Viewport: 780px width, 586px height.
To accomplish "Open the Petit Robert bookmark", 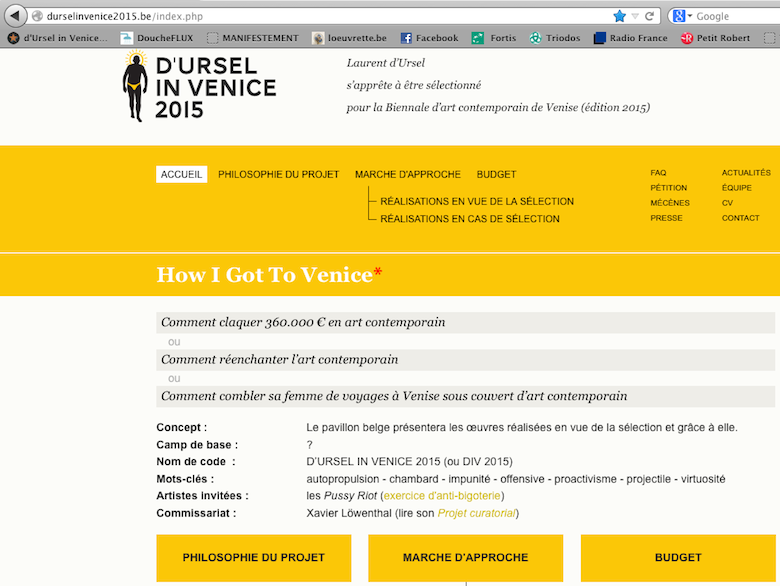I will coord(715,38).
